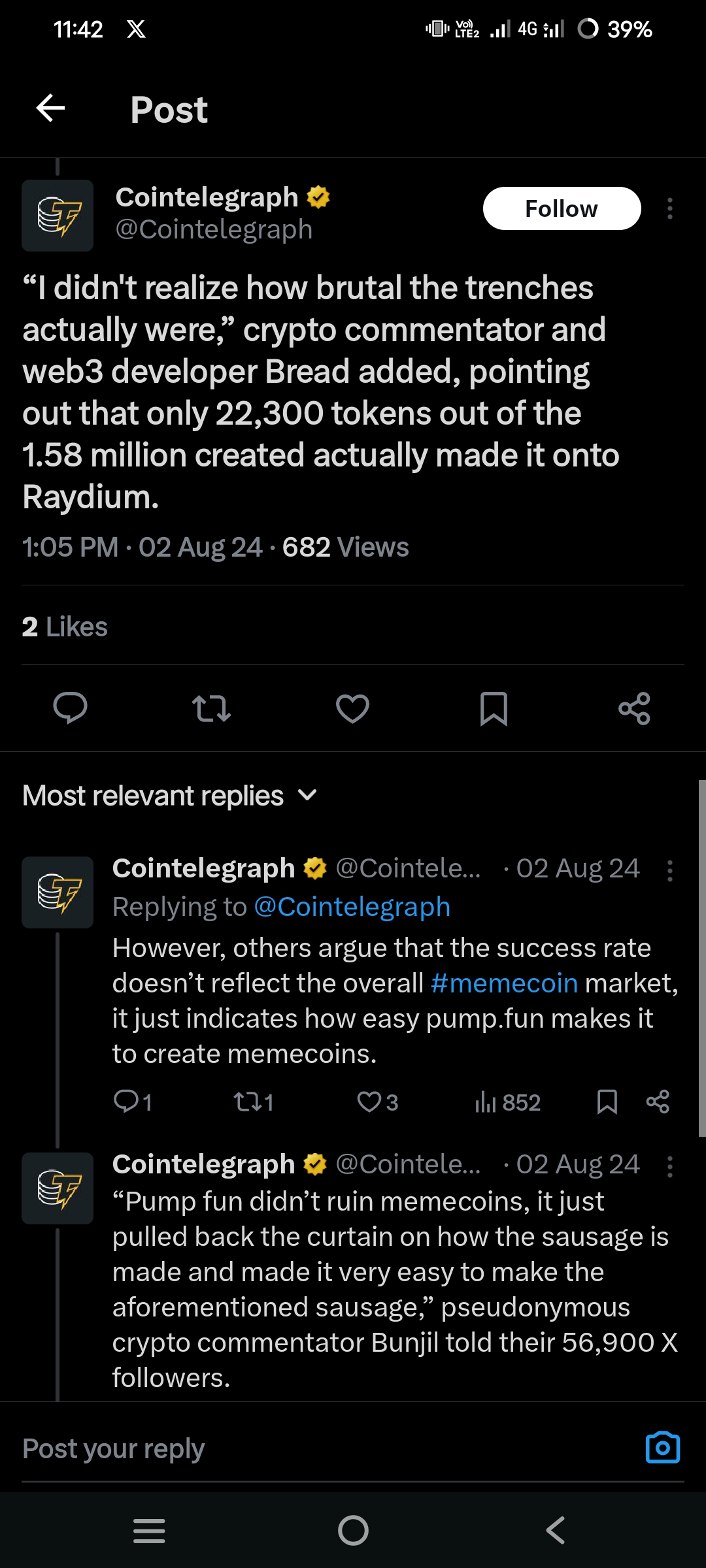
Task: Tap the back arrow next to Post
Action: click(x=50, y=108)
